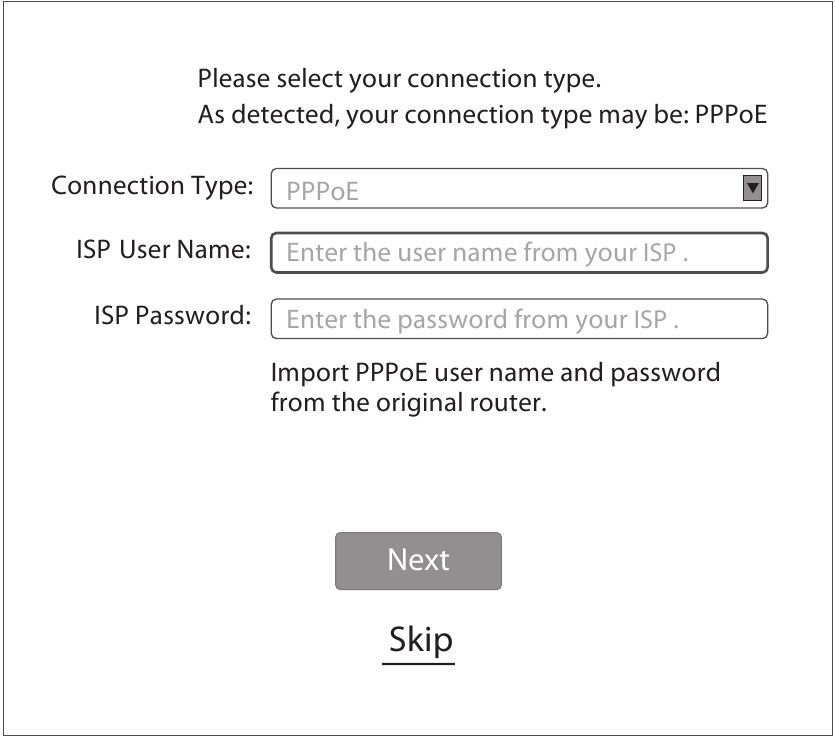Click the Connection Type label

152,187
